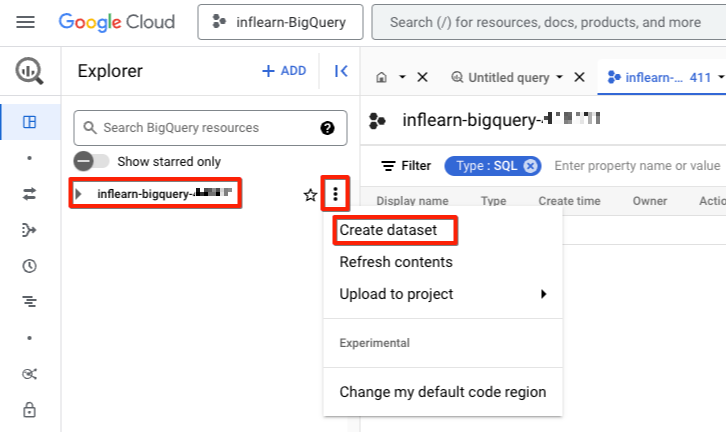Open the home tab dropdown arrow
Viewport: 726px width, 432px height.
(402, 77)
